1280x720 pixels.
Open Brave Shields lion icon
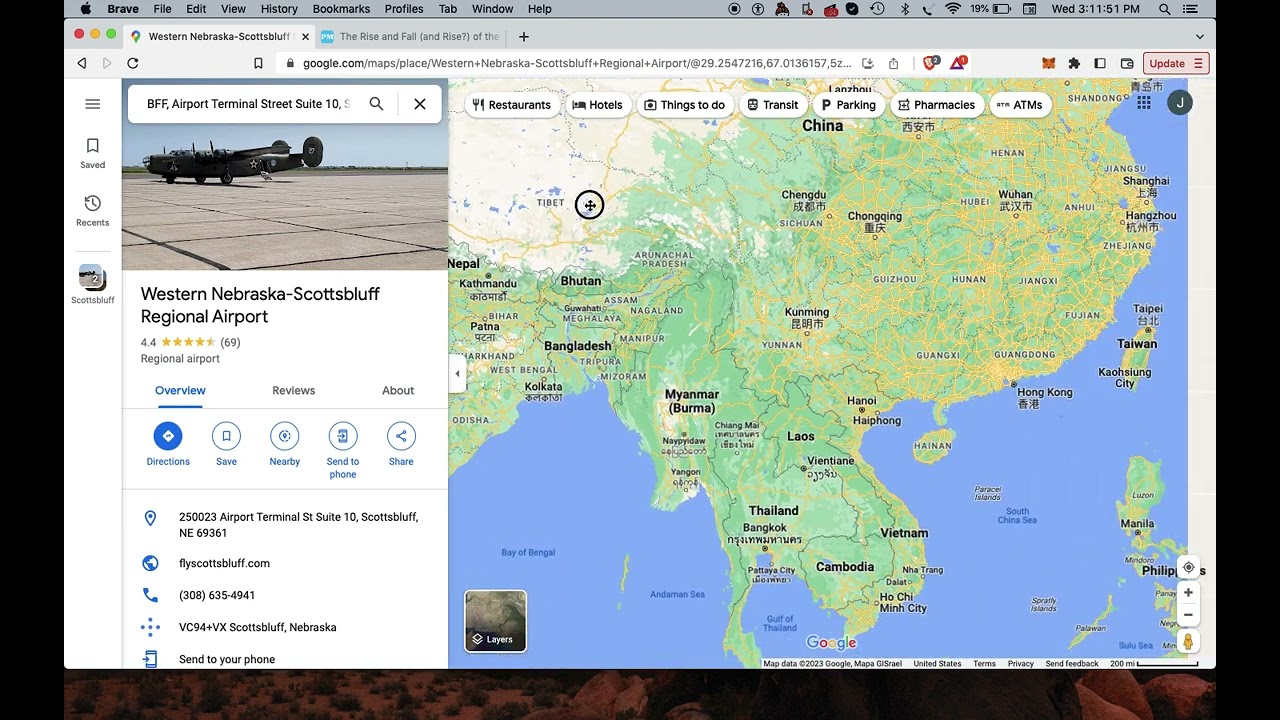point(930,63)
